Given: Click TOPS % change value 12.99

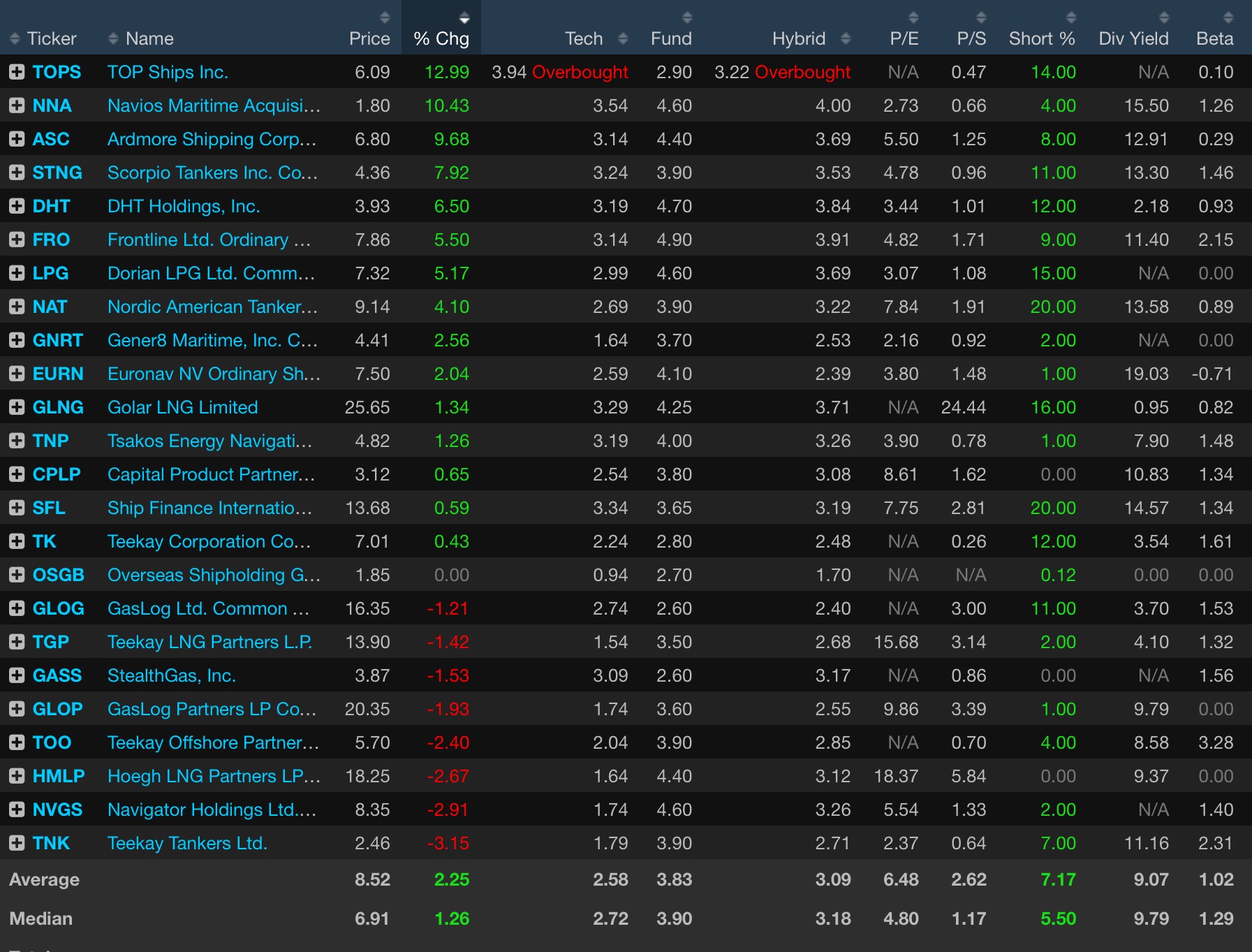Looking at the screenshot, I should [x=447, y=72].
